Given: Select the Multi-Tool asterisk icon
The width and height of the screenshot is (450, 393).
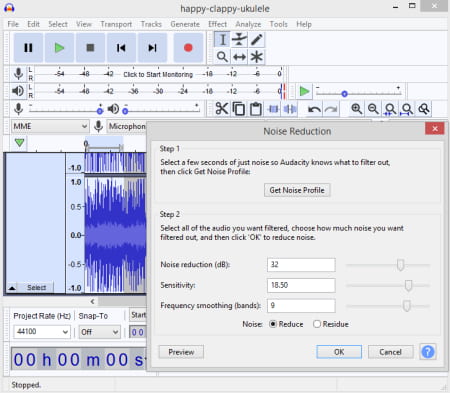Looking at the screenshot, I should click(256, 57).
